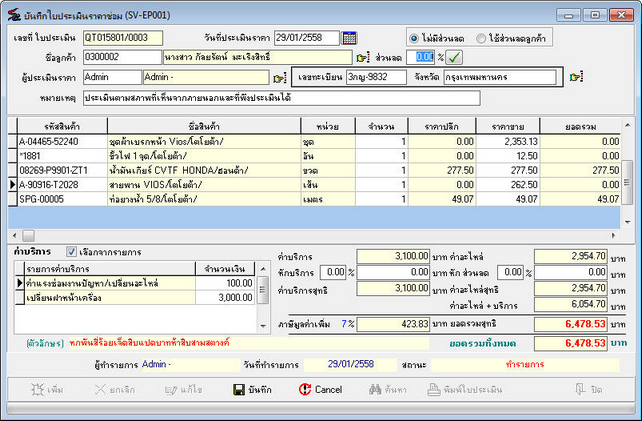Click the products table horizontal scrollbar right arrow
This screenshot has width=642, height=421.
click(x=613, y=235)
